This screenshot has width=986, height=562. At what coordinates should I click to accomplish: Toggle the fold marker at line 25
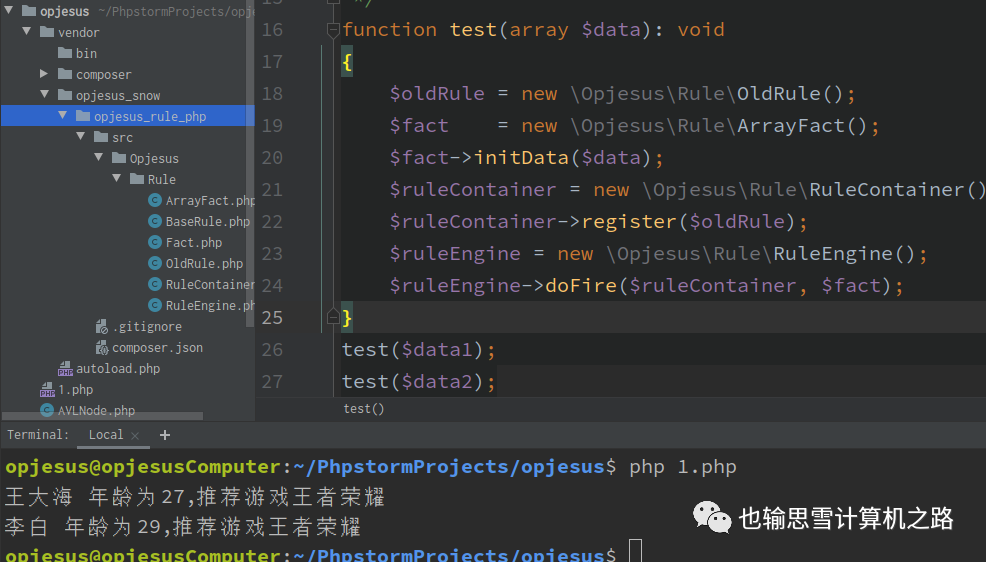point(333,318)
